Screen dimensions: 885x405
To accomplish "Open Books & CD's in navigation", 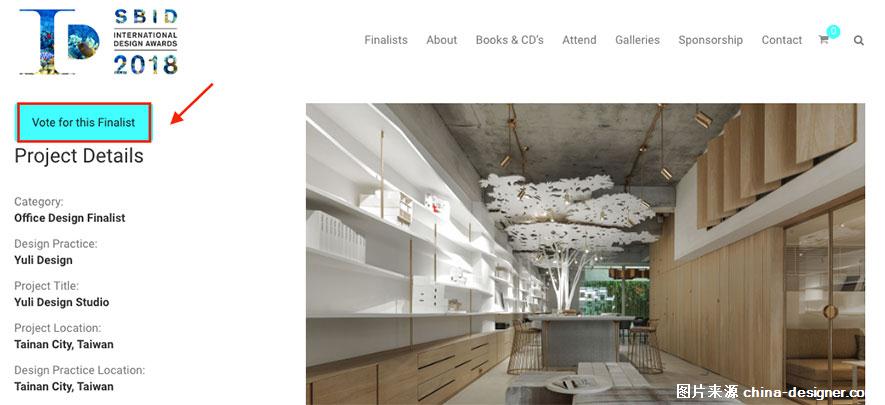I will (x=510, y=40).
